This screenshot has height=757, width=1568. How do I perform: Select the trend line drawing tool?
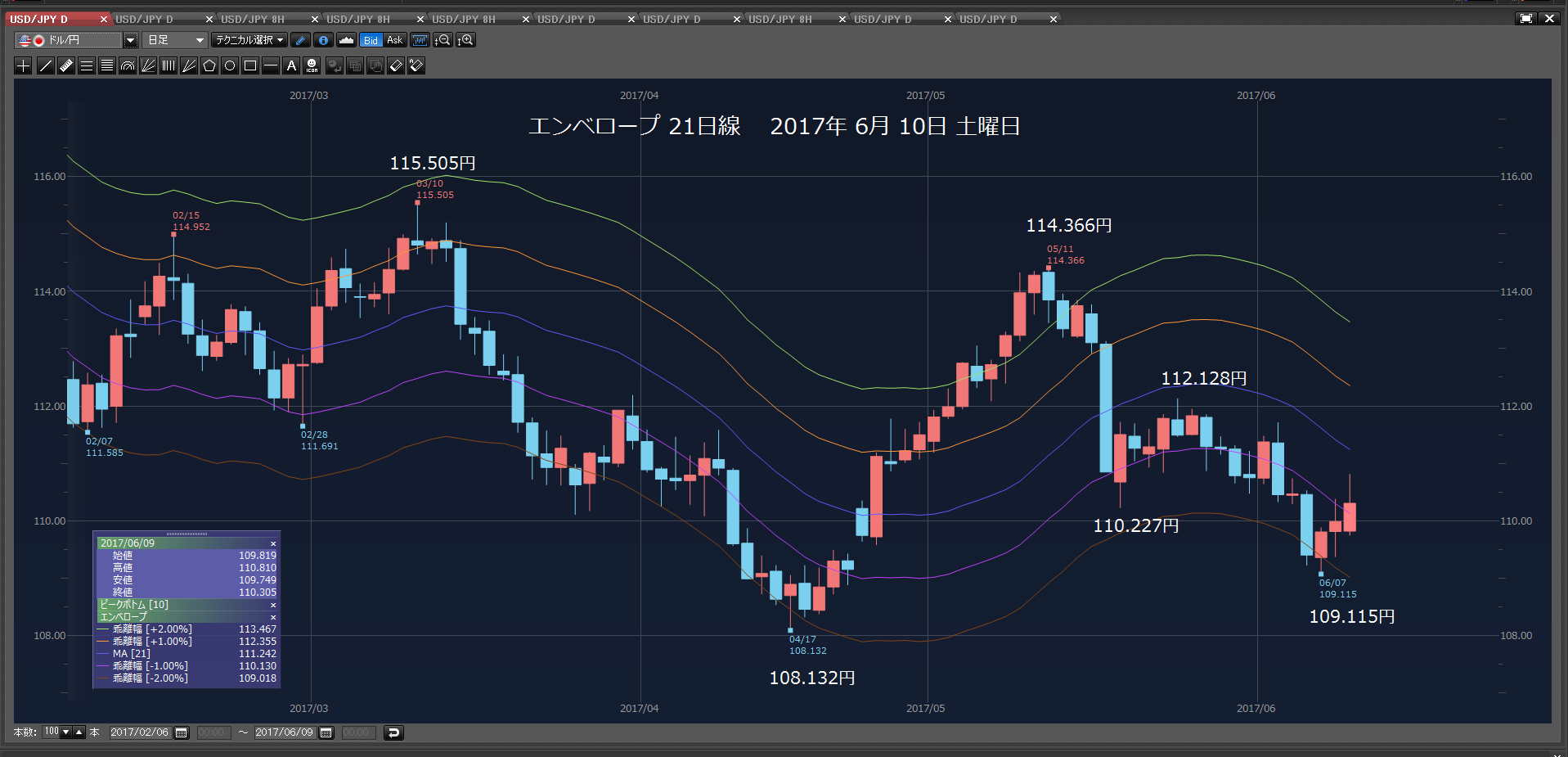tap(46, 65)
